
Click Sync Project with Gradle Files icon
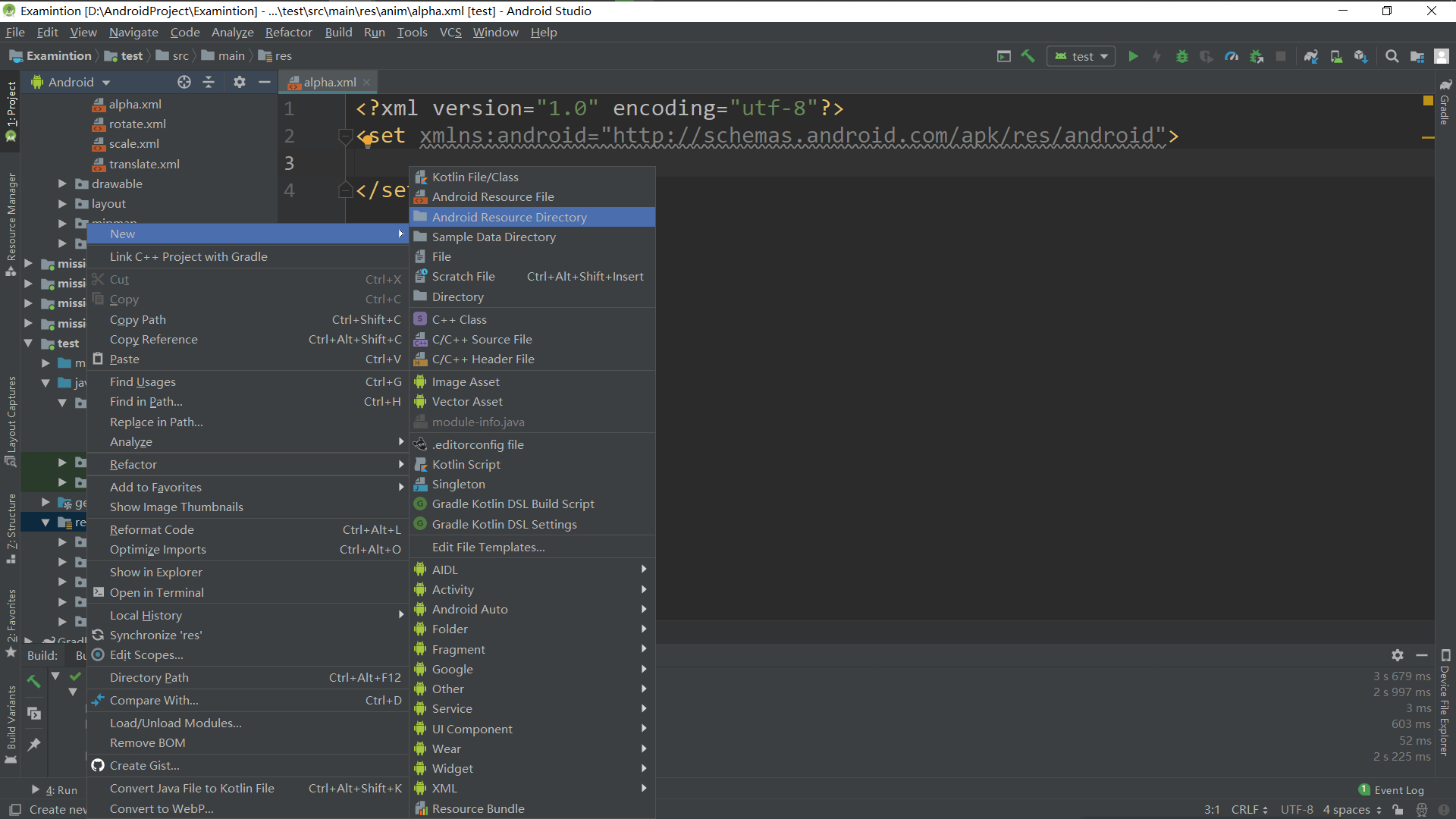(x=1311, y=56)
